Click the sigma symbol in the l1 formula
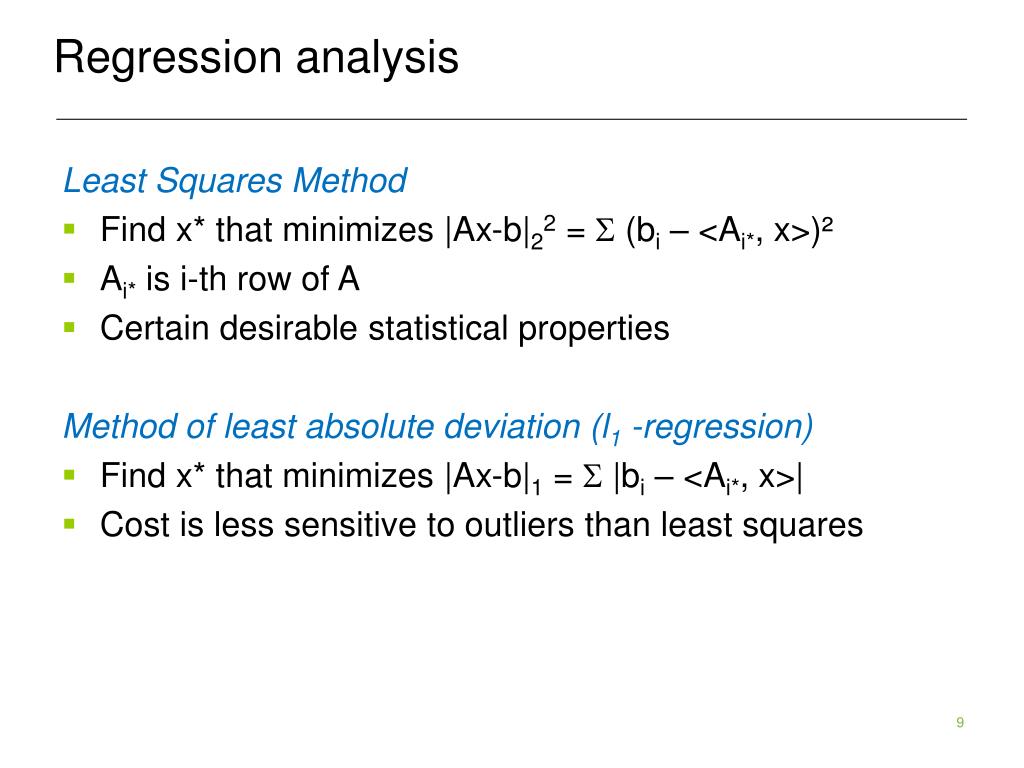The image size is (1024, 768). coord(592,475)
